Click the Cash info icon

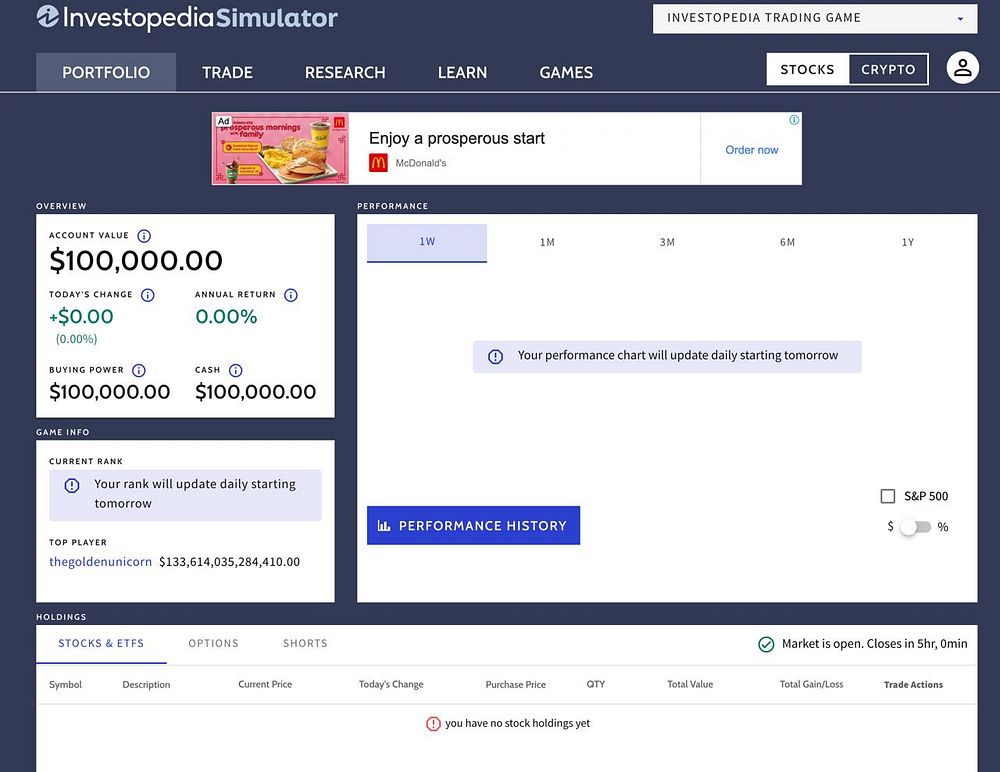pyautogui.click(x=235, y=370)
